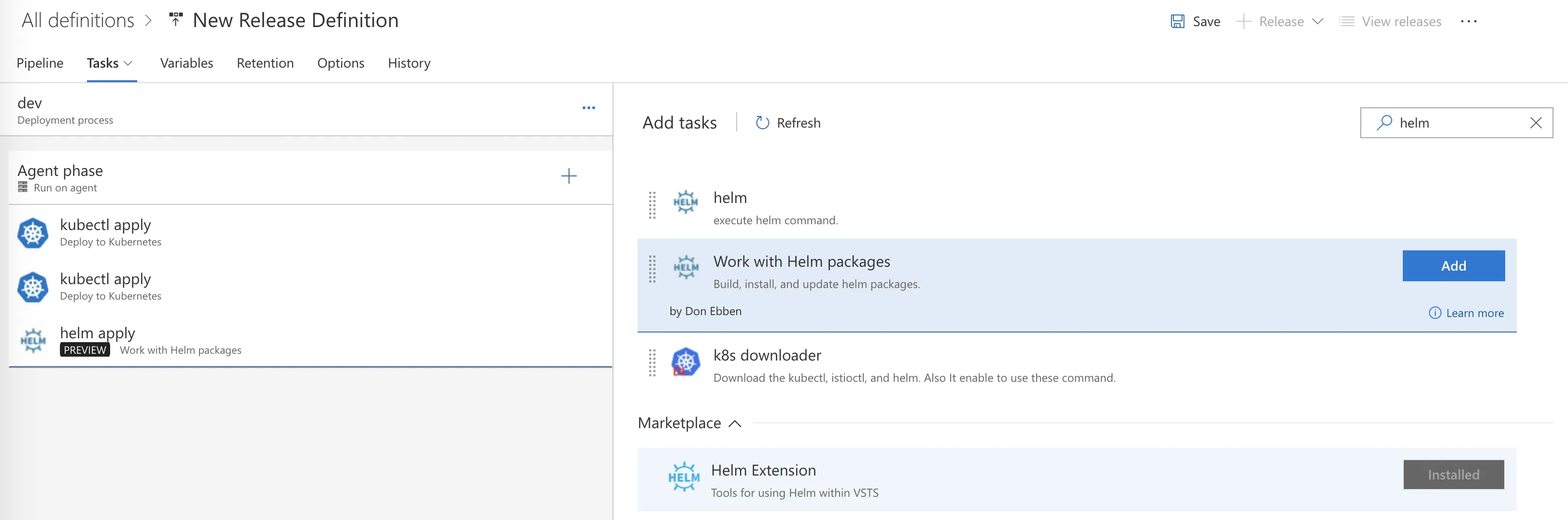Click the Installed button for Helm Extension
This screenshot has height=520, width=1568.
[x=1453, y=475]
